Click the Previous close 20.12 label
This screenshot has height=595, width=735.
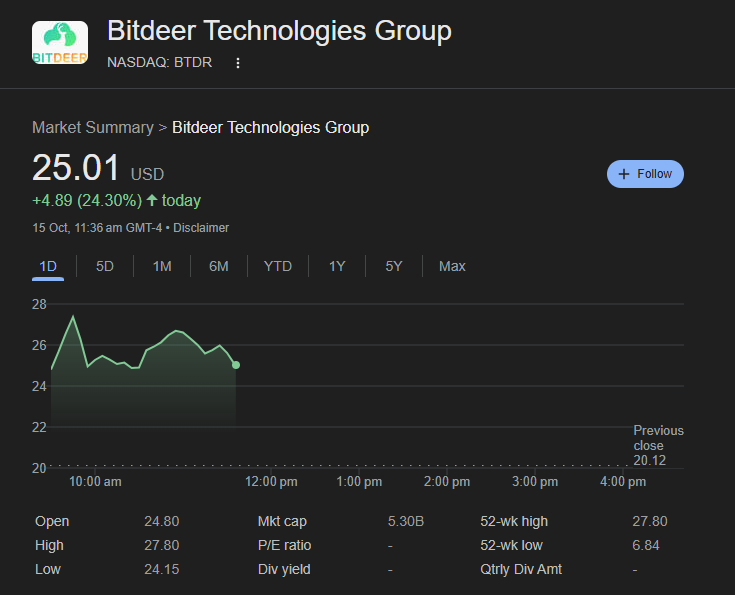point(658,445)
